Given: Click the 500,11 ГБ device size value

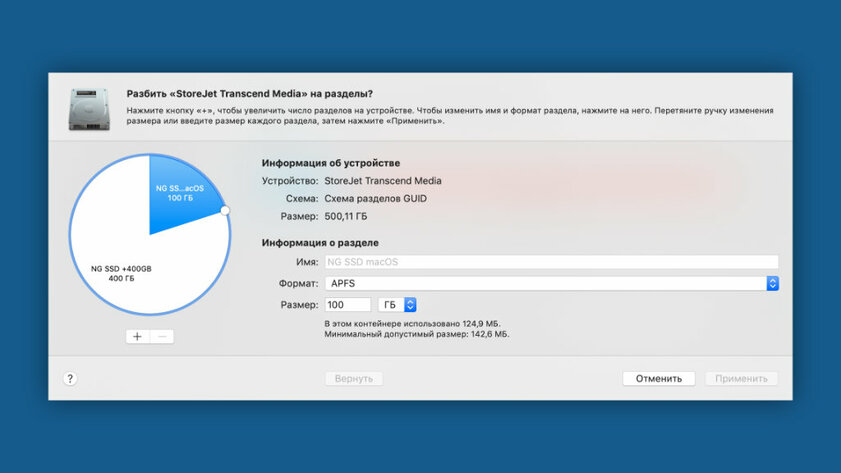Looking at the screenshot, I should point(346,215).
